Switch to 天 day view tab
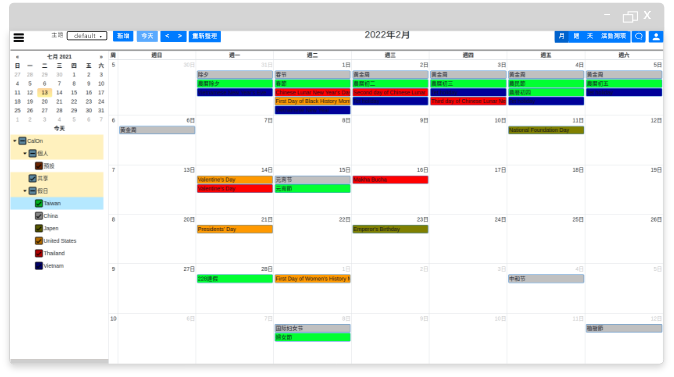Image resolution: width=674 pixels, height=377 pixels. (x=590, y=37)
